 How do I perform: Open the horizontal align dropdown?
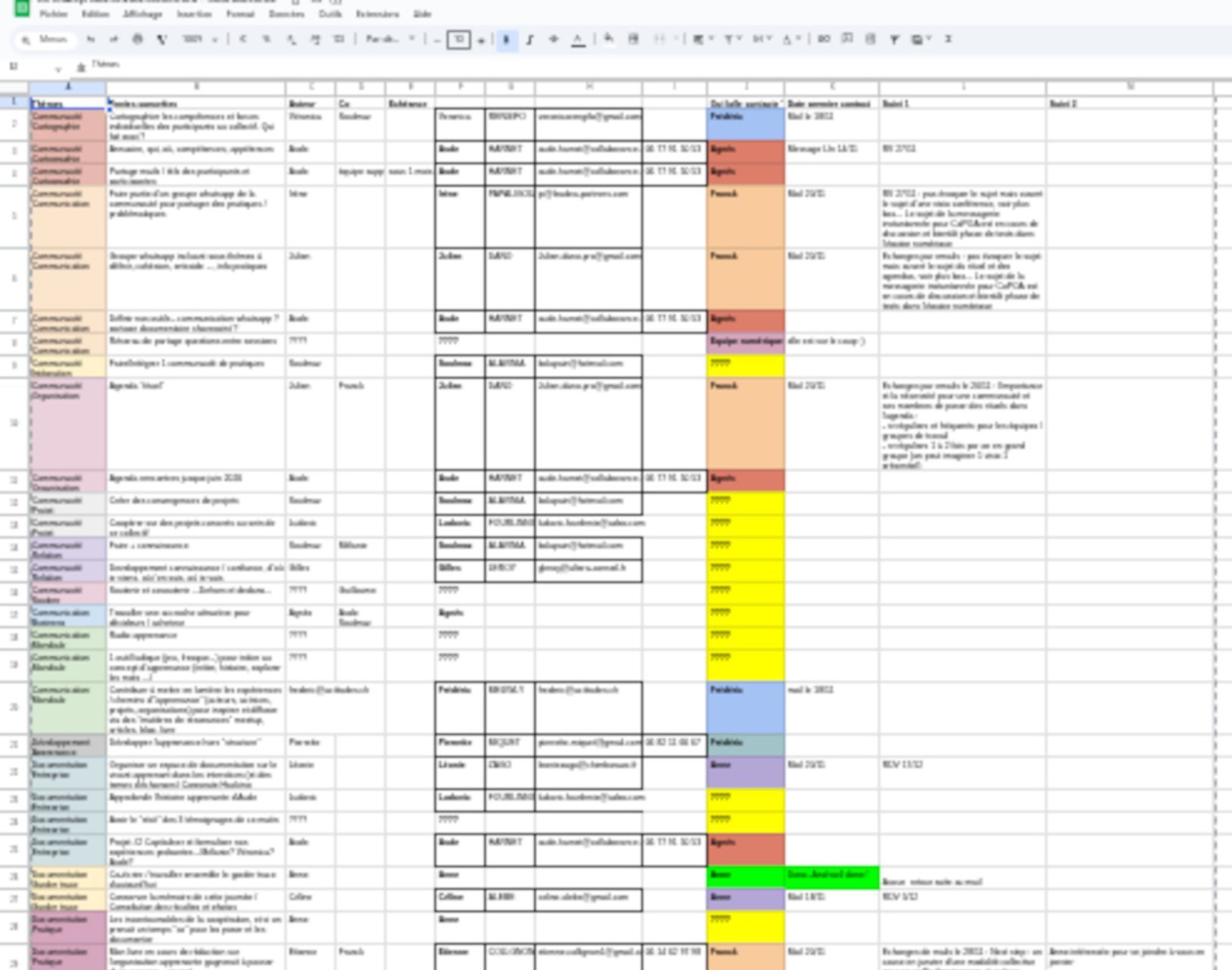coord(702,39)
